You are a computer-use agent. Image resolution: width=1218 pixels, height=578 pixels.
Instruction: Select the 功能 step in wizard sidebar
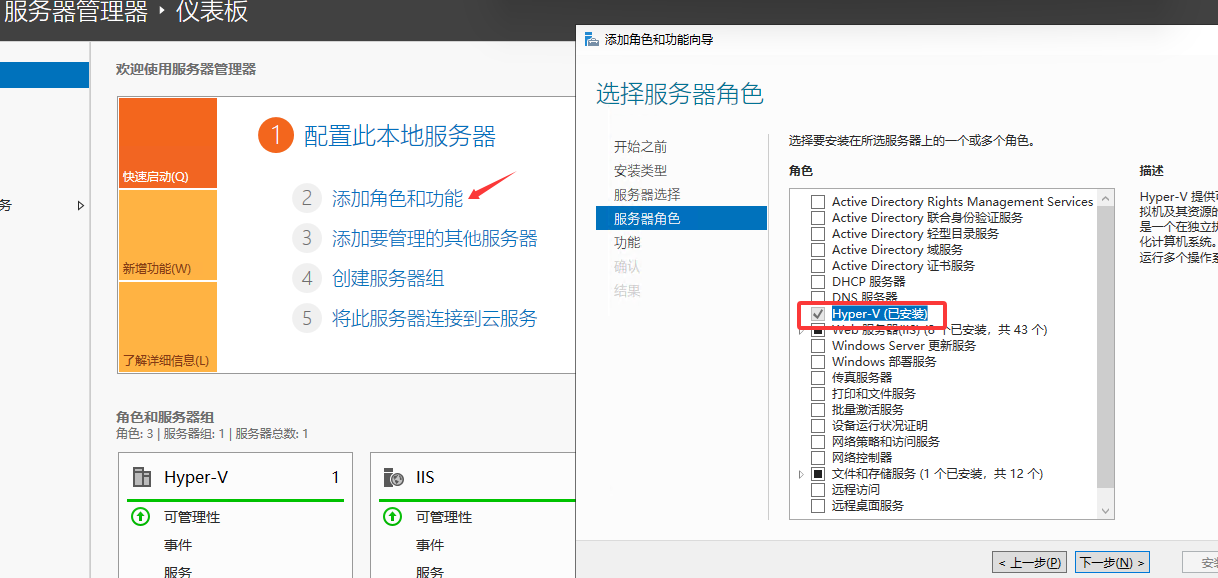point(629,242)
